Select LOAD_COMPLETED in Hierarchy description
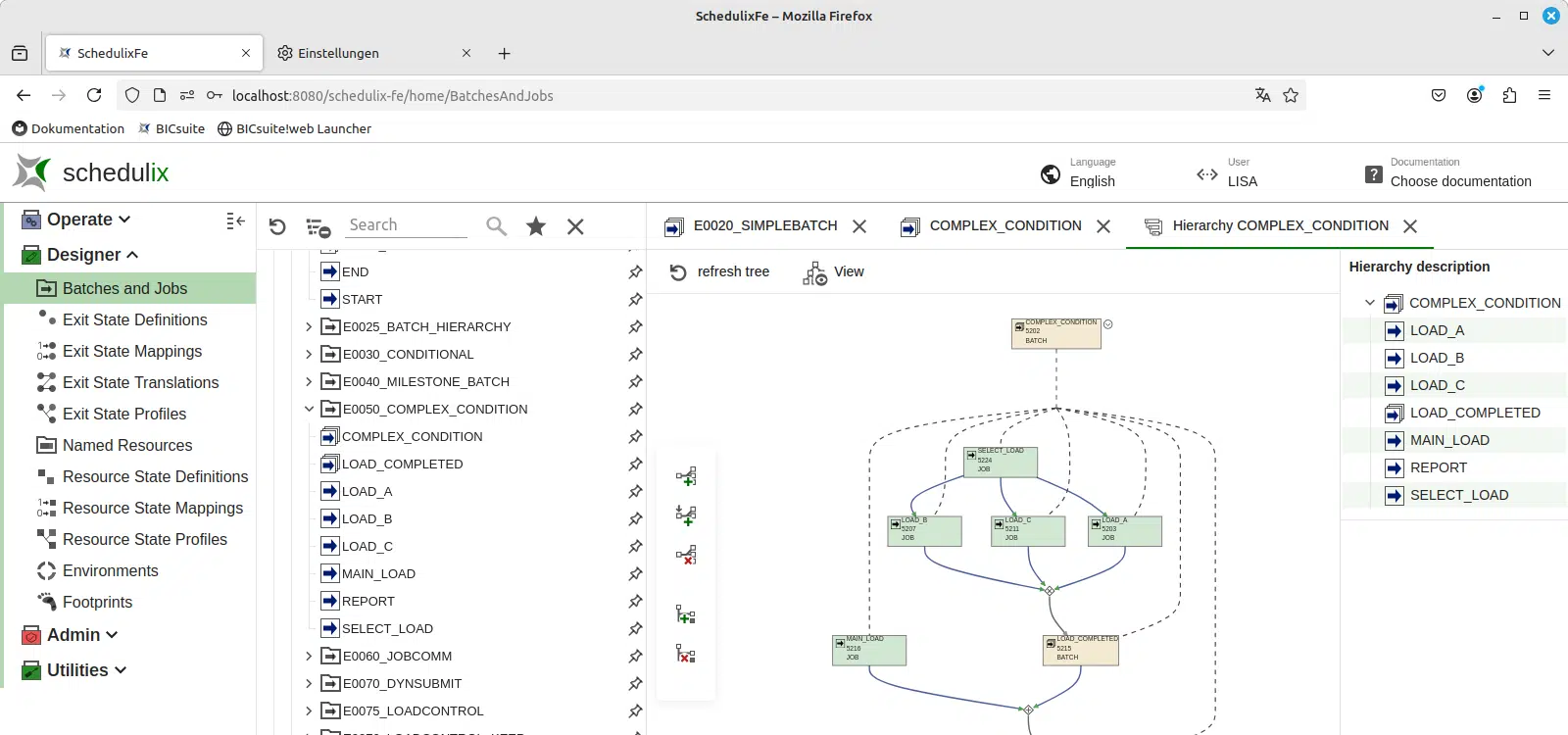 1474,414
